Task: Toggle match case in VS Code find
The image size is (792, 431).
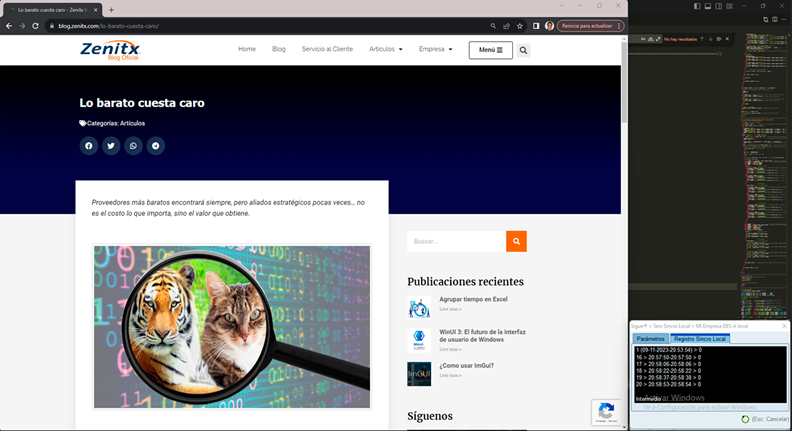Action: tap(643, 39)
